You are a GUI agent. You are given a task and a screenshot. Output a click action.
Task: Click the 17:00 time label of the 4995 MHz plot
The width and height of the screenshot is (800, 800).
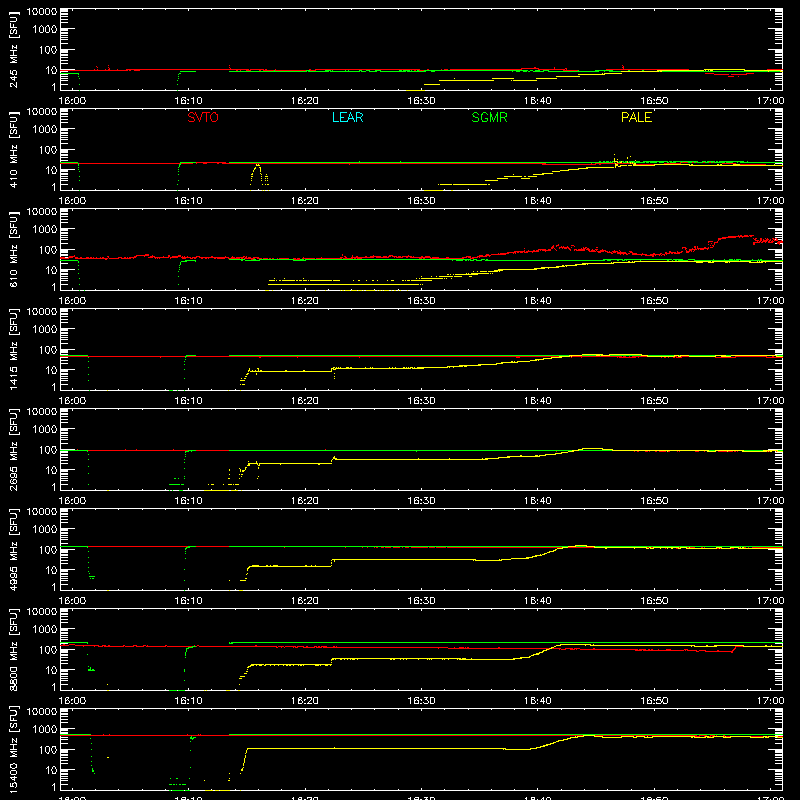click(x=770, y=601)
